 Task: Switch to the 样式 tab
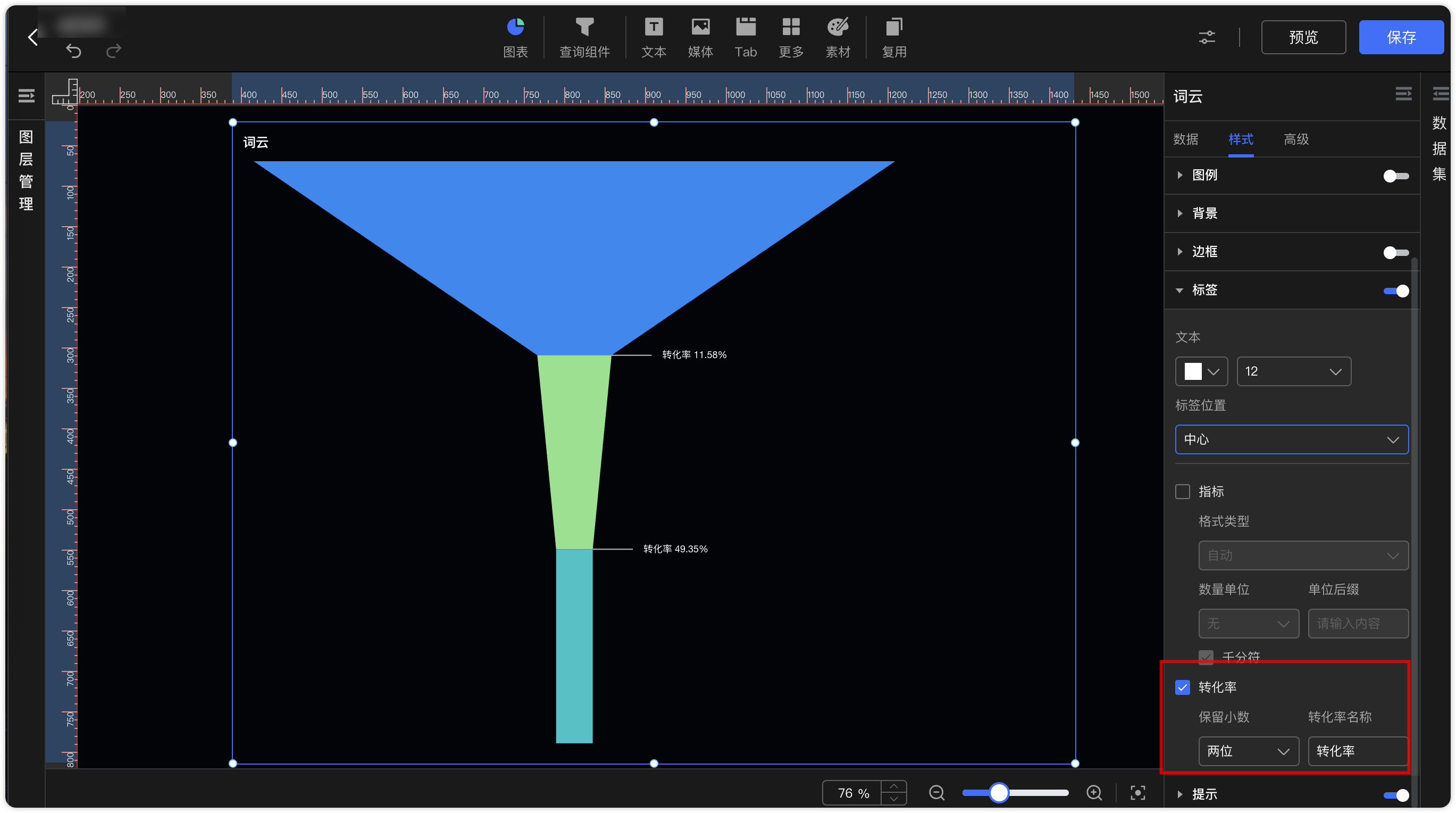point(1241,139)
